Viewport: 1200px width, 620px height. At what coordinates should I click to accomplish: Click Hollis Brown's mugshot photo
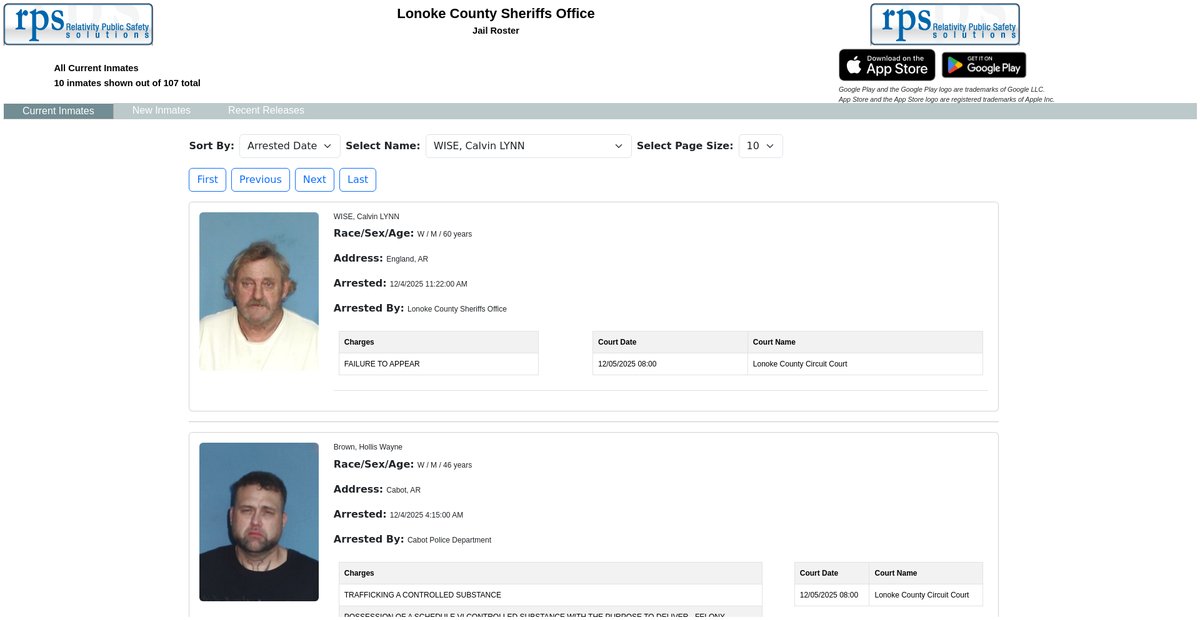[x=259, y=521]
